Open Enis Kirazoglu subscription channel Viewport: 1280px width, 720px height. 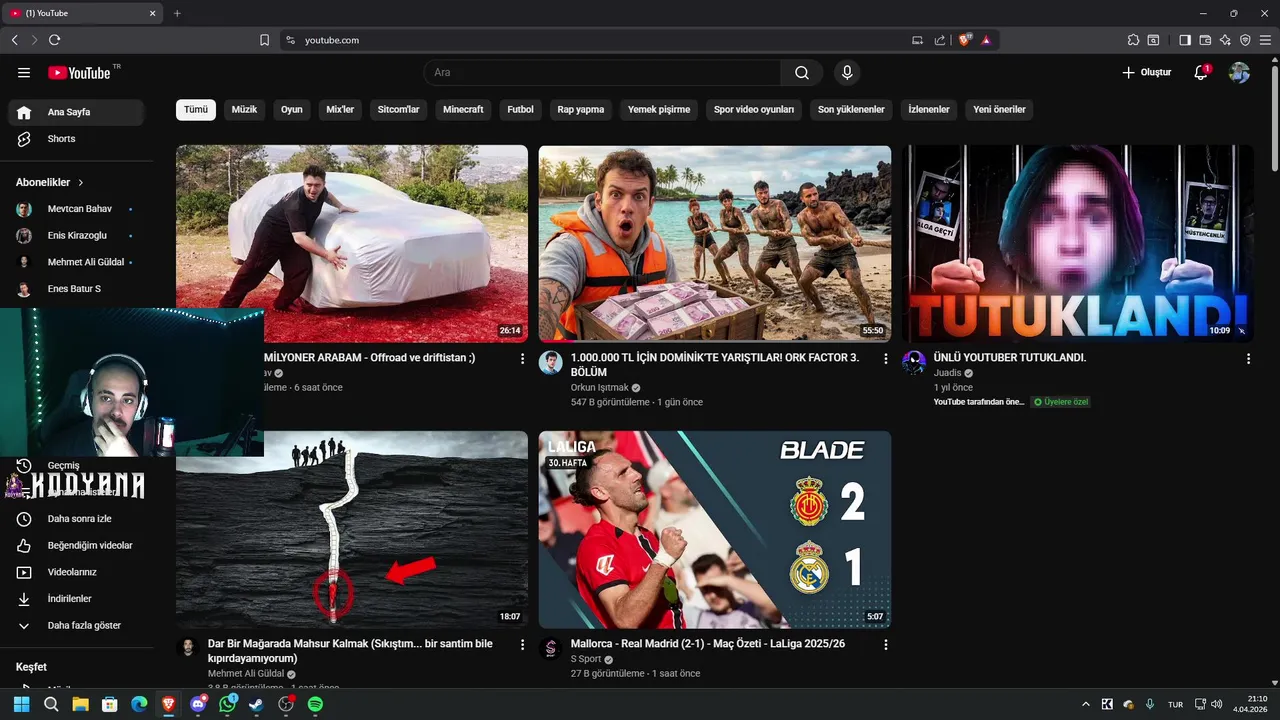pos(75,236)
